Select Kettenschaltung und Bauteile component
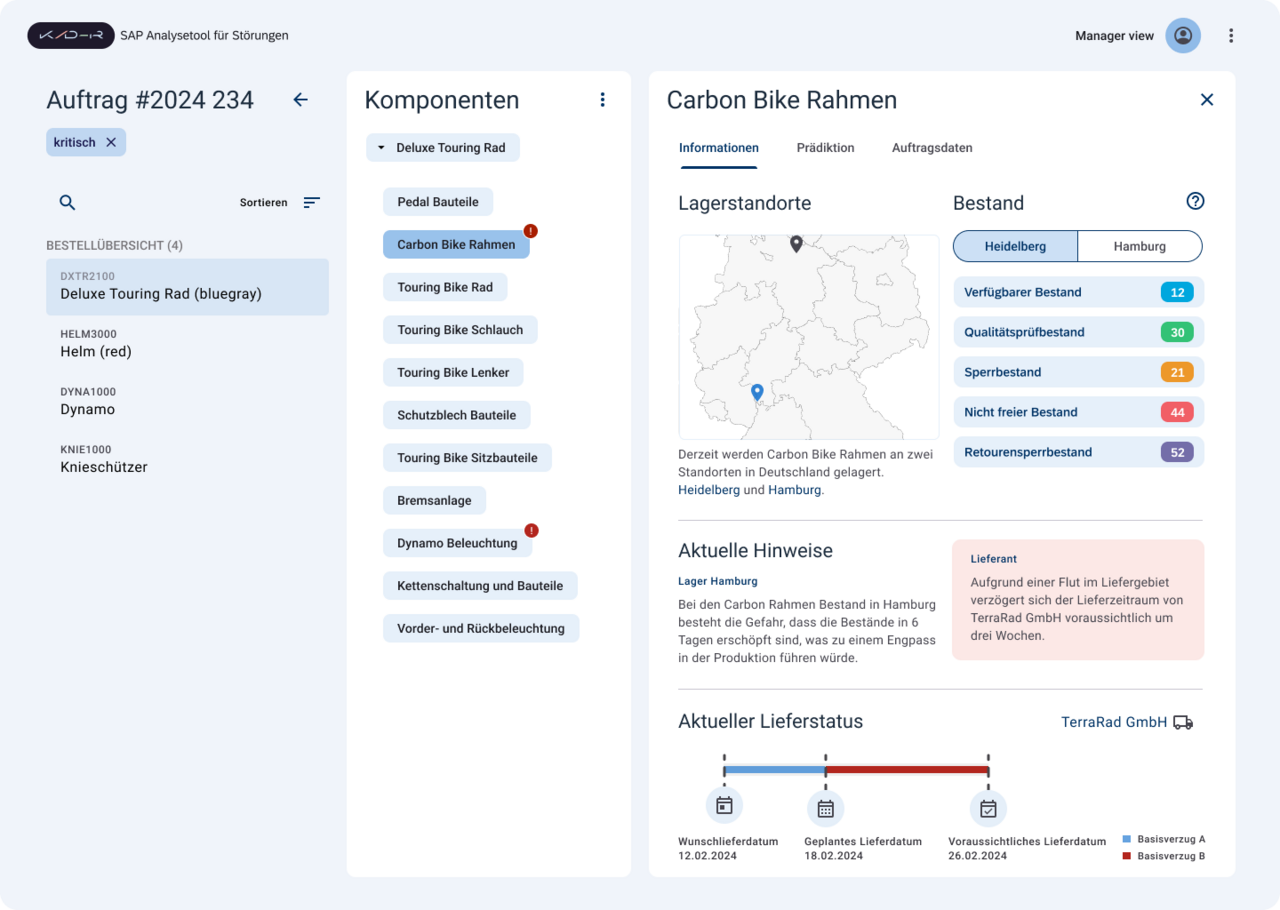Screen dimensions: 1280x910 [x=480, y=586]
